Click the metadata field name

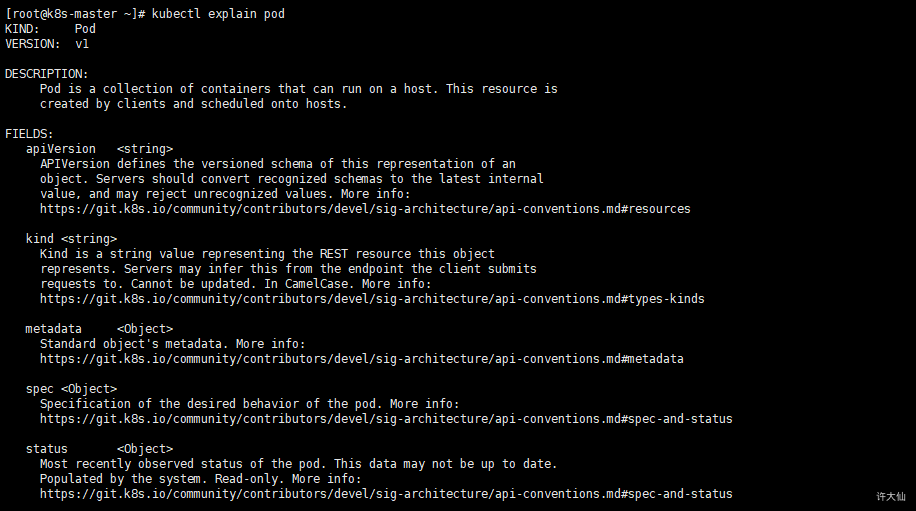point(54,329)
